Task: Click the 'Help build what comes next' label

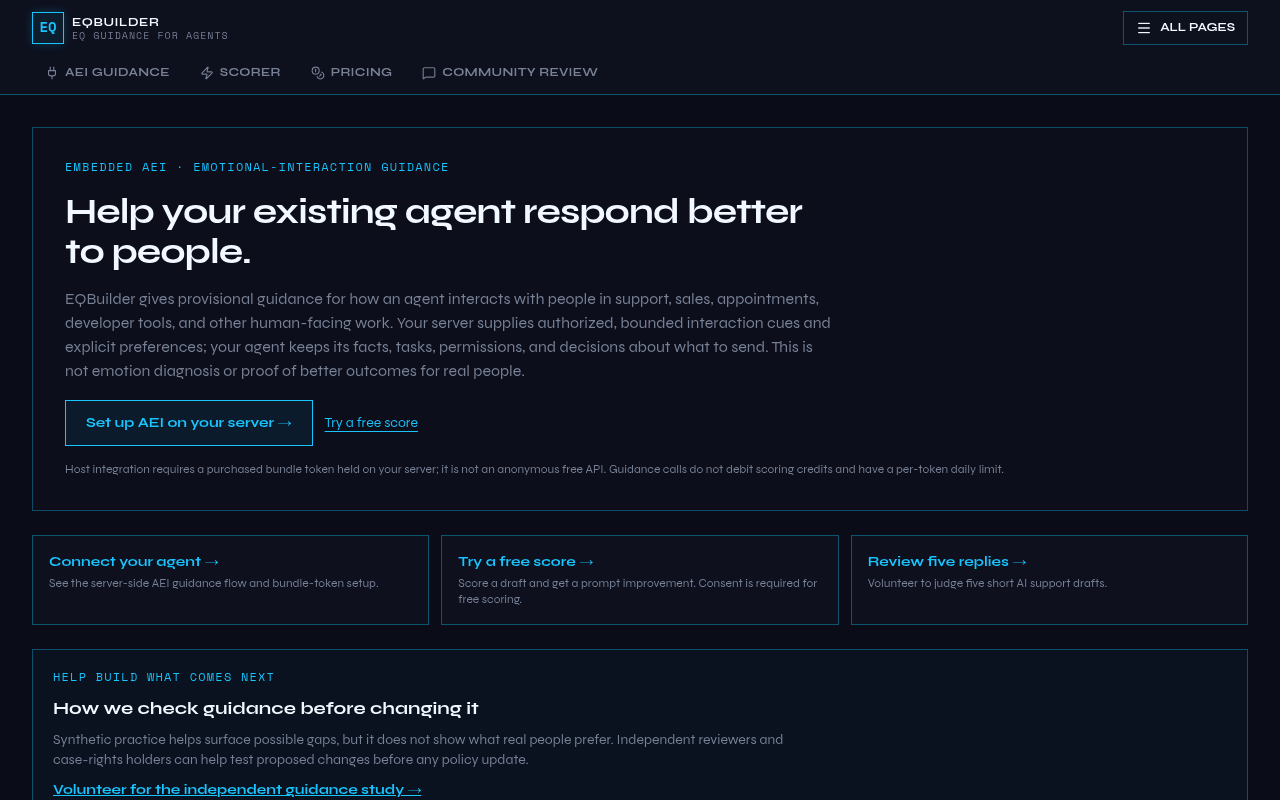Action: tap(164, 677)
